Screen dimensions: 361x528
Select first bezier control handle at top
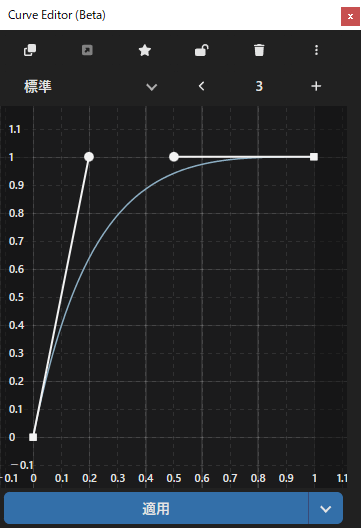89,157
